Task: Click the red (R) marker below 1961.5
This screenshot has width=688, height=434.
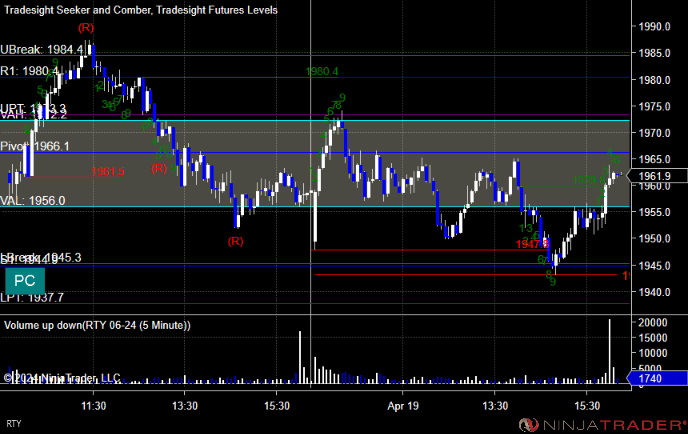Action: 159,169
